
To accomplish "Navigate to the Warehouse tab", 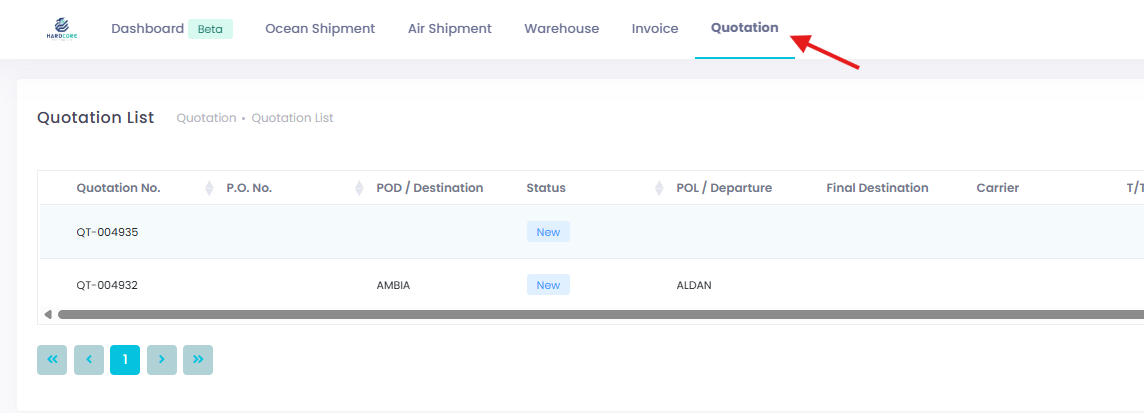I will (562, 29).
